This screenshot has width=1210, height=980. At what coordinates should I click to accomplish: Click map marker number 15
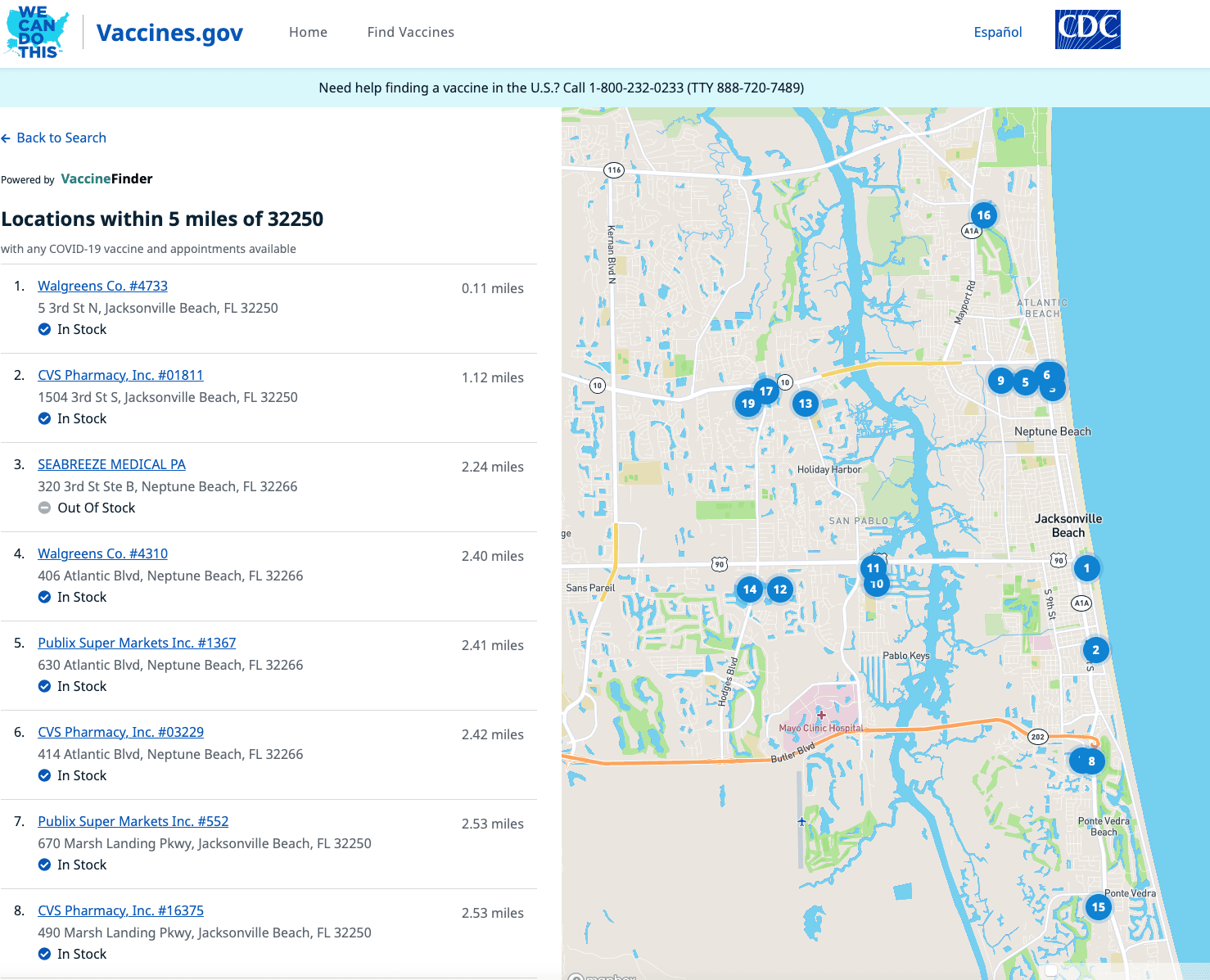[x=1098, y=907]
